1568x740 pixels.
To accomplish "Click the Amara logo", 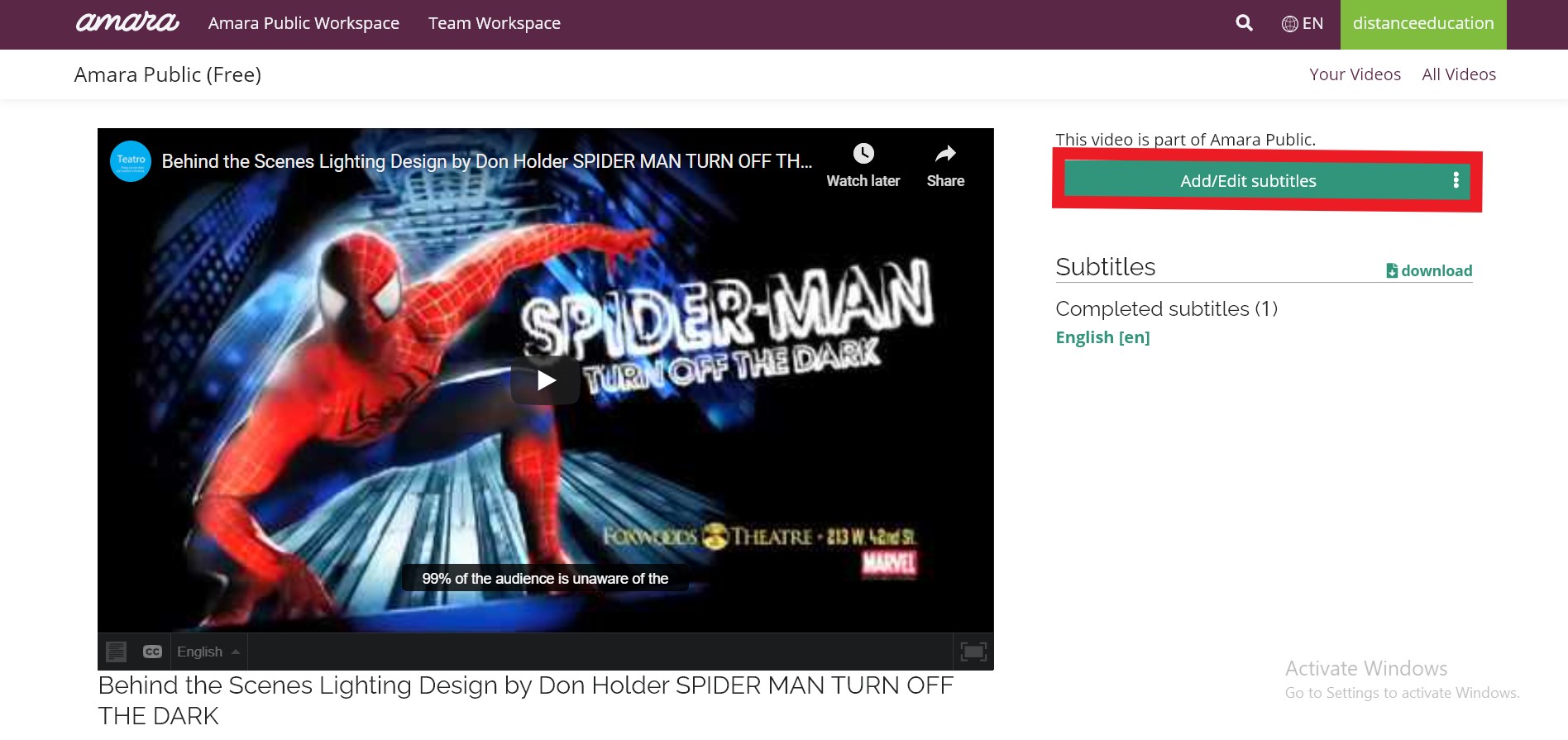I will pos(127,22).
